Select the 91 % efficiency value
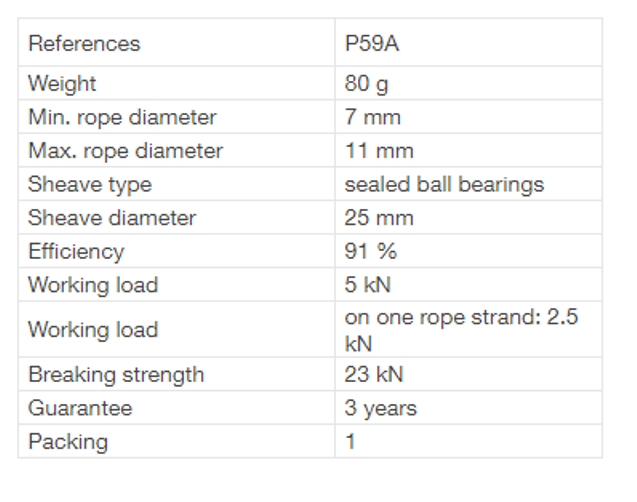637x502 pixels. click(370, 251)
